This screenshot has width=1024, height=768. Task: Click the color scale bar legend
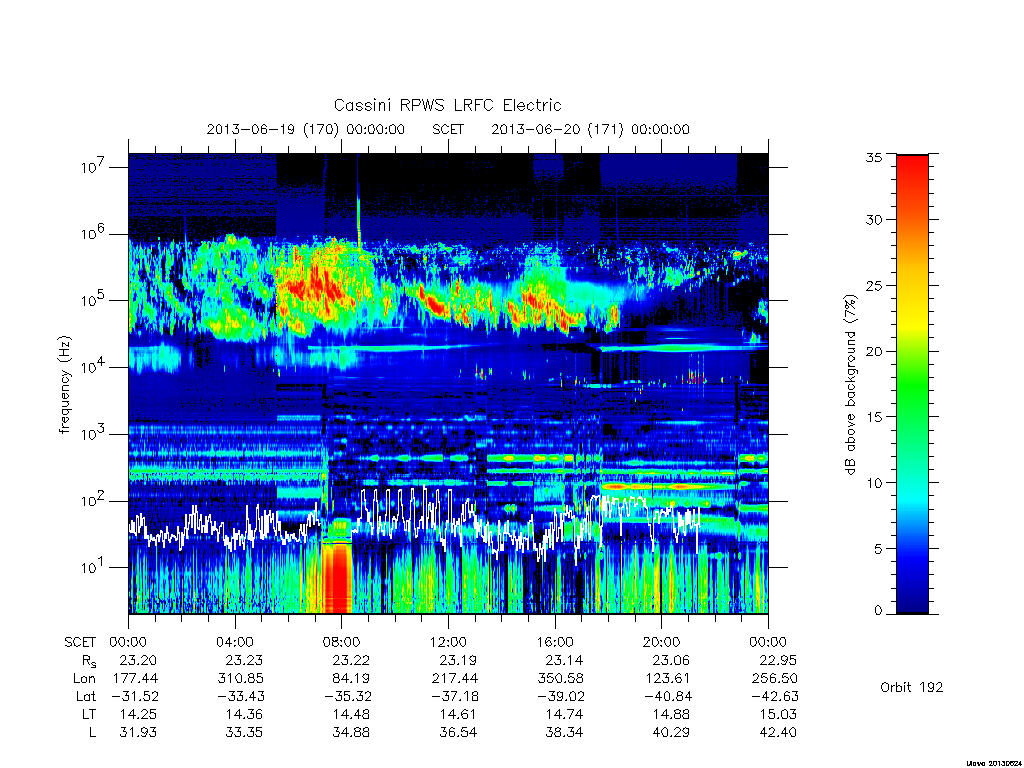pos(912,385)
